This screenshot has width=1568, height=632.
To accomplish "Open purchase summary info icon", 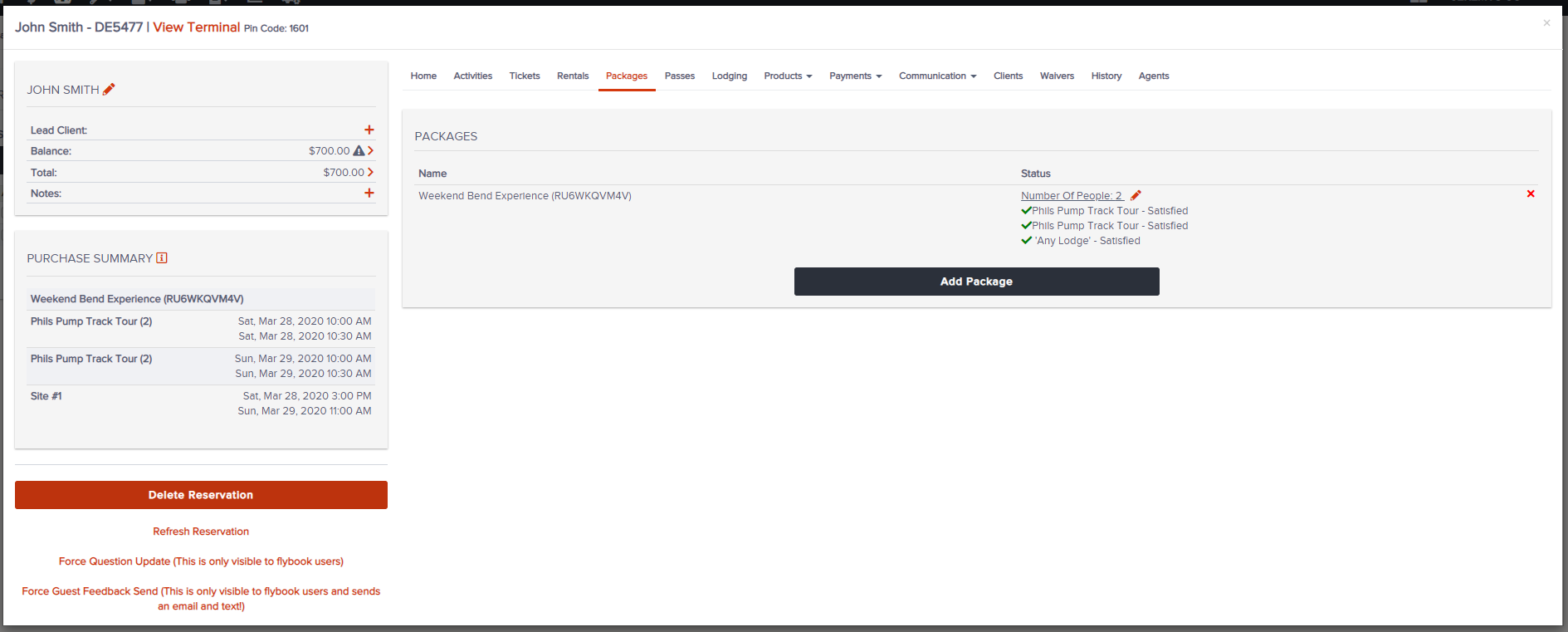I will 162,258.
